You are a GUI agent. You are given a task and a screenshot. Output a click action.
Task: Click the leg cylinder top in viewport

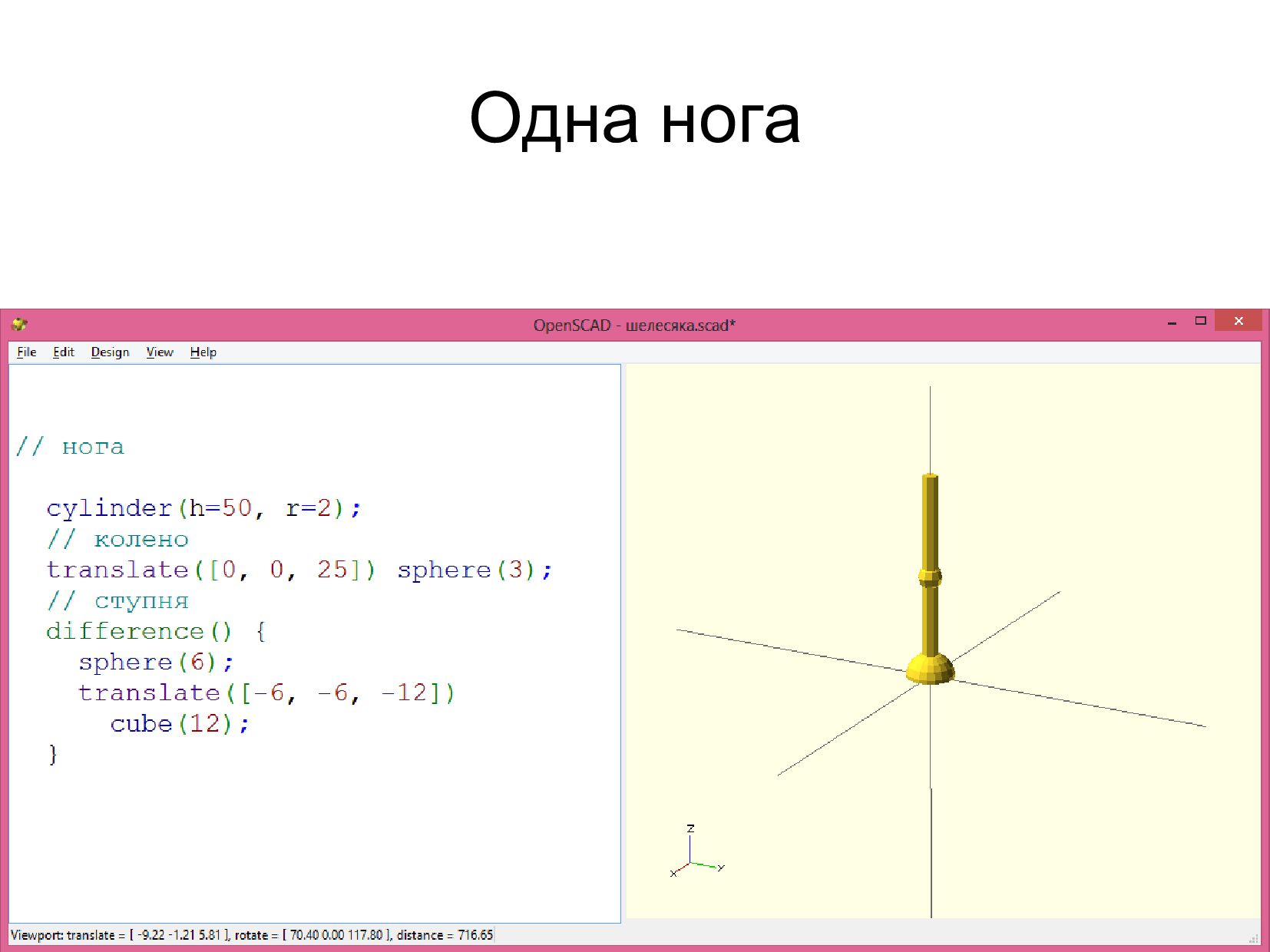tap(930, 478)
